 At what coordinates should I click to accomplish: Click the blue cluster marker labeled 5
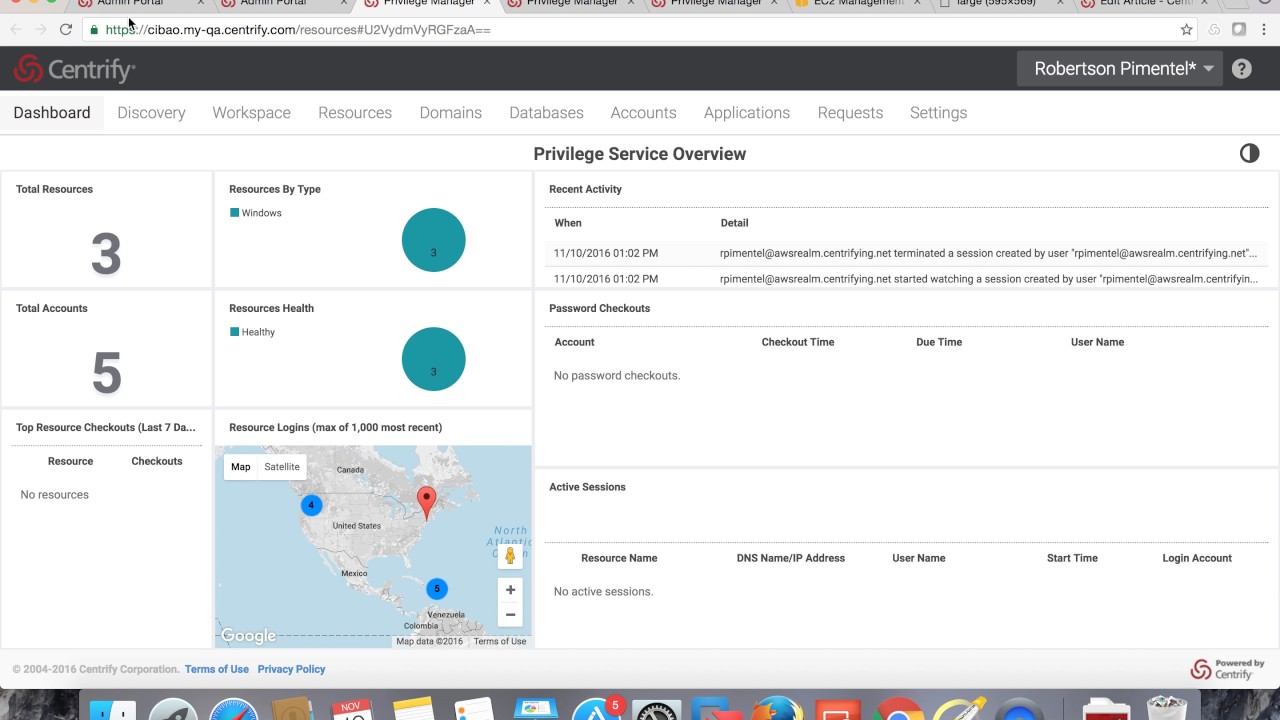[x=437, y=589]
